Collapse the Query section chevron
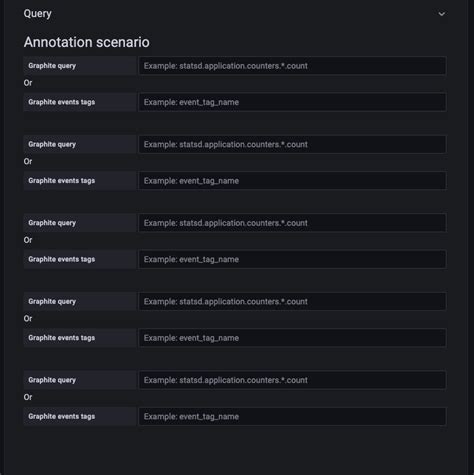This screenshot has height=475, width=474. 442,14
